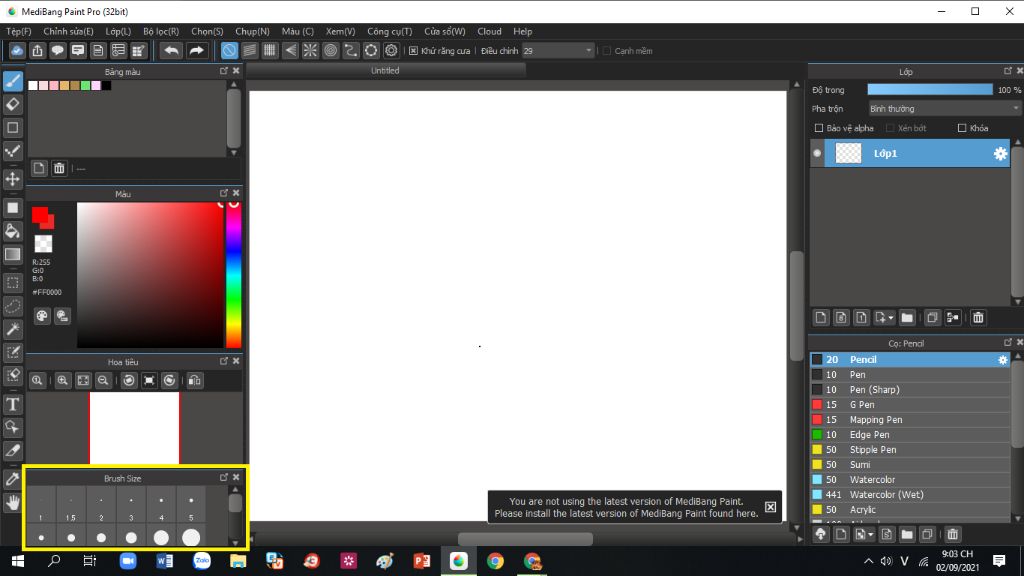Click the red foreground color square
The width and height of the screenshot is (1024, 576).
[40, 216]
